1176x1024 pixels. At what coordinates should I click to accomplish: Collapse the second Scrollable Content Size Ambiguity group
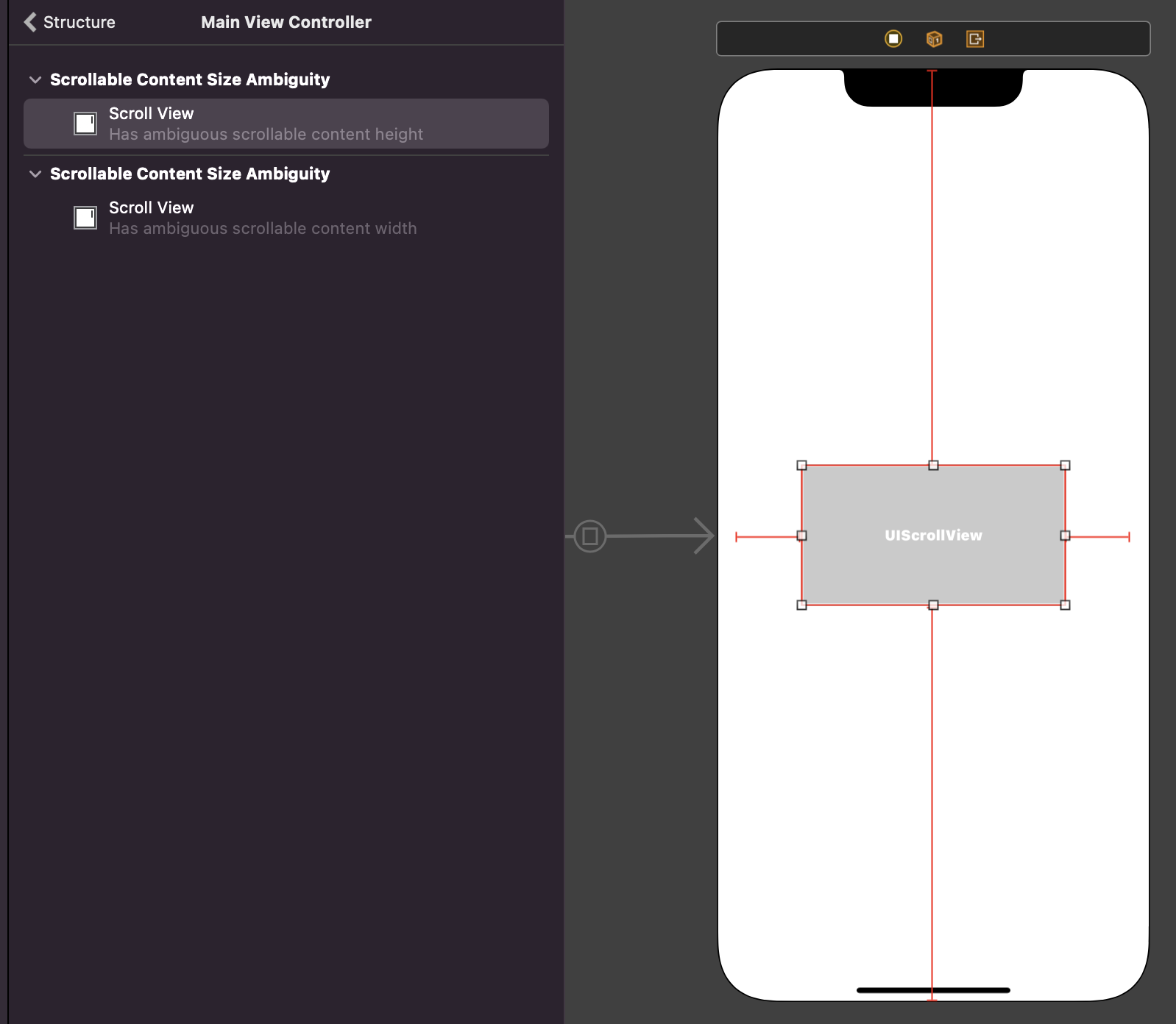[35, 174]
